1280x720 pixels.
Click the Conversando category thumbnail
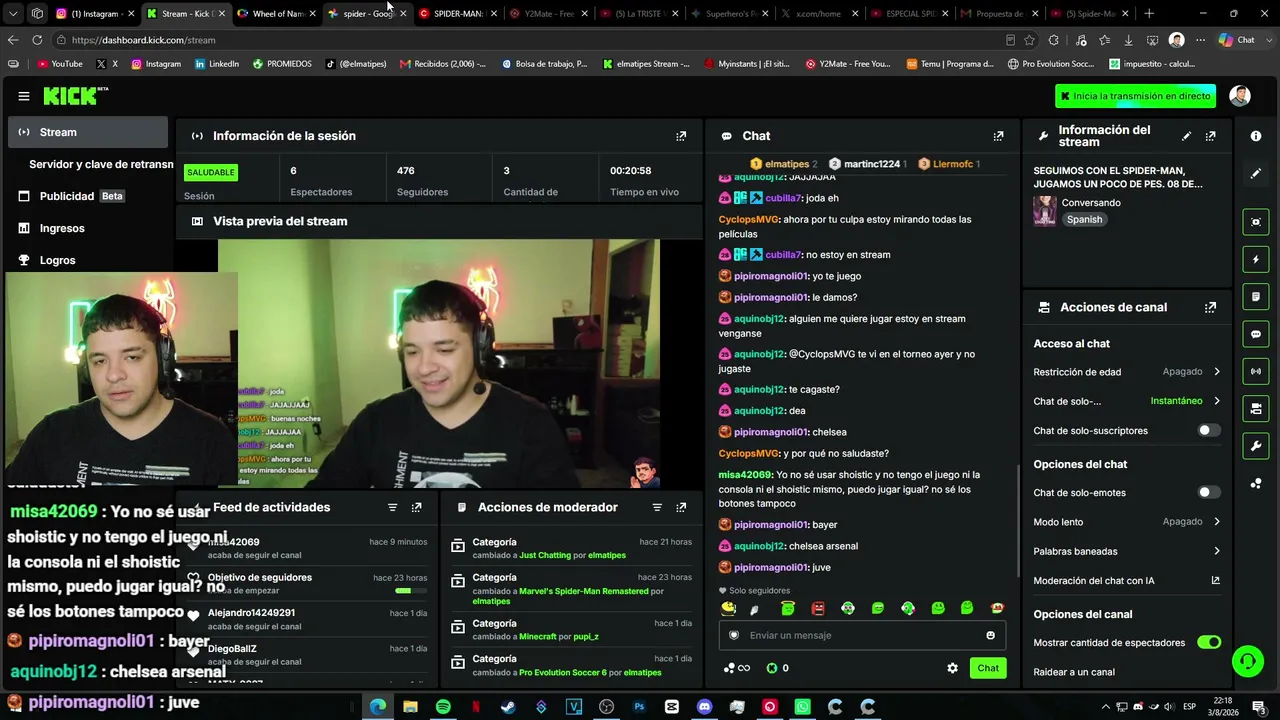pyautogui.click(x=1045, y=210)
